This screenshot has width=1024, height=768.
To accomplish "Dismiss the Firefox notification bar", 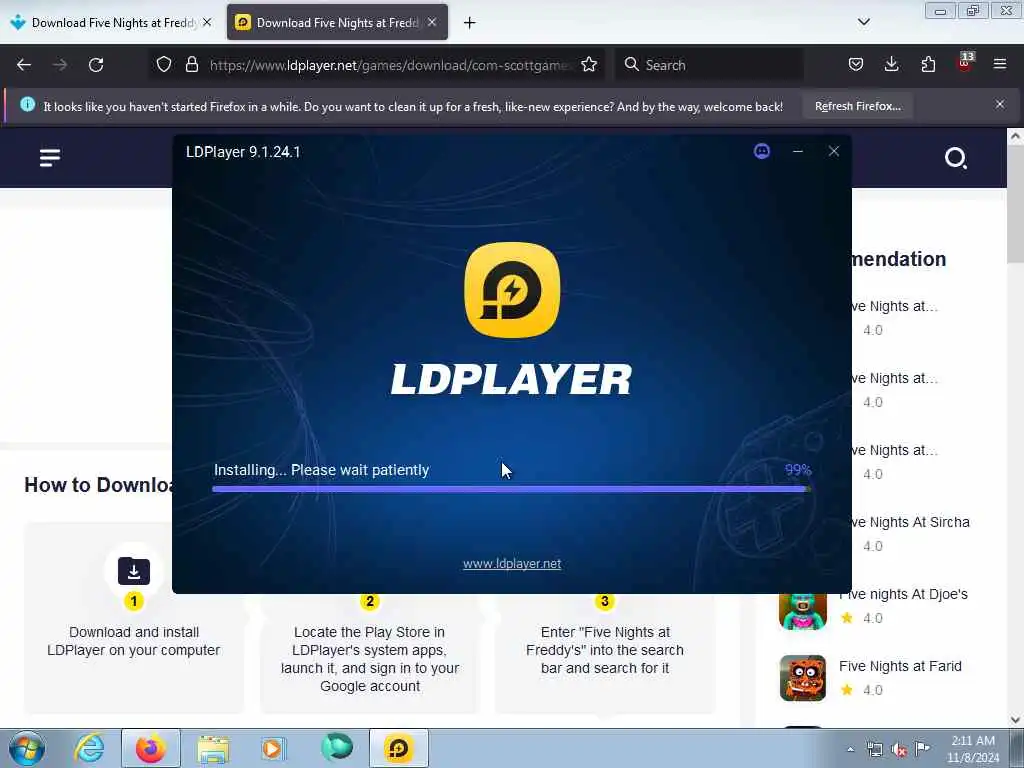I will pyautogui.click(x=999, y=104).
